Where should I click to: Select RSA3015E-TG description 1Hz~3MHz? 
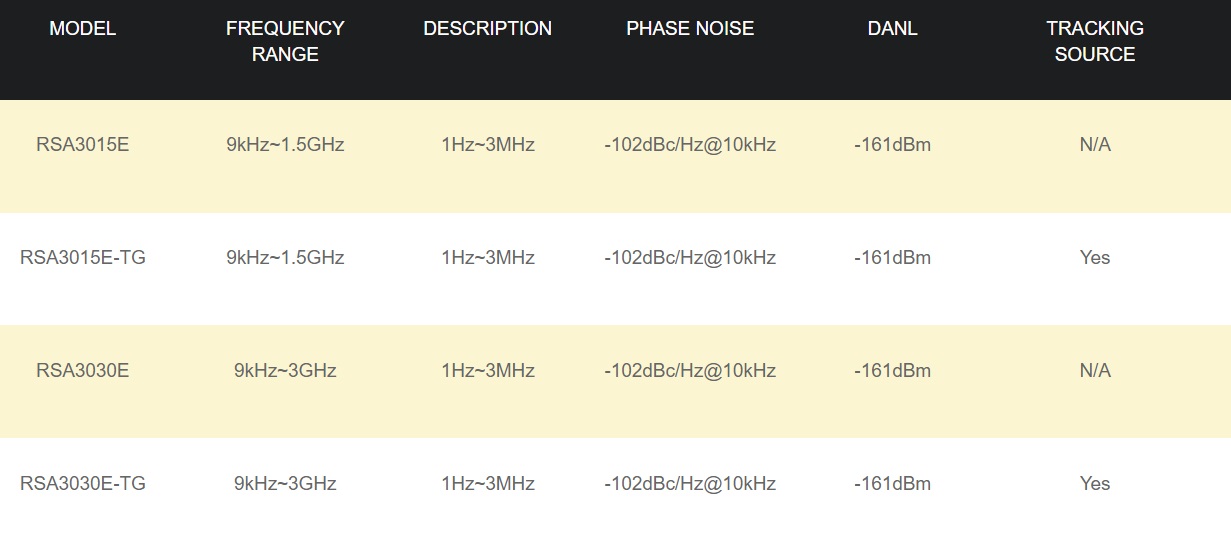tap(487, 258)
